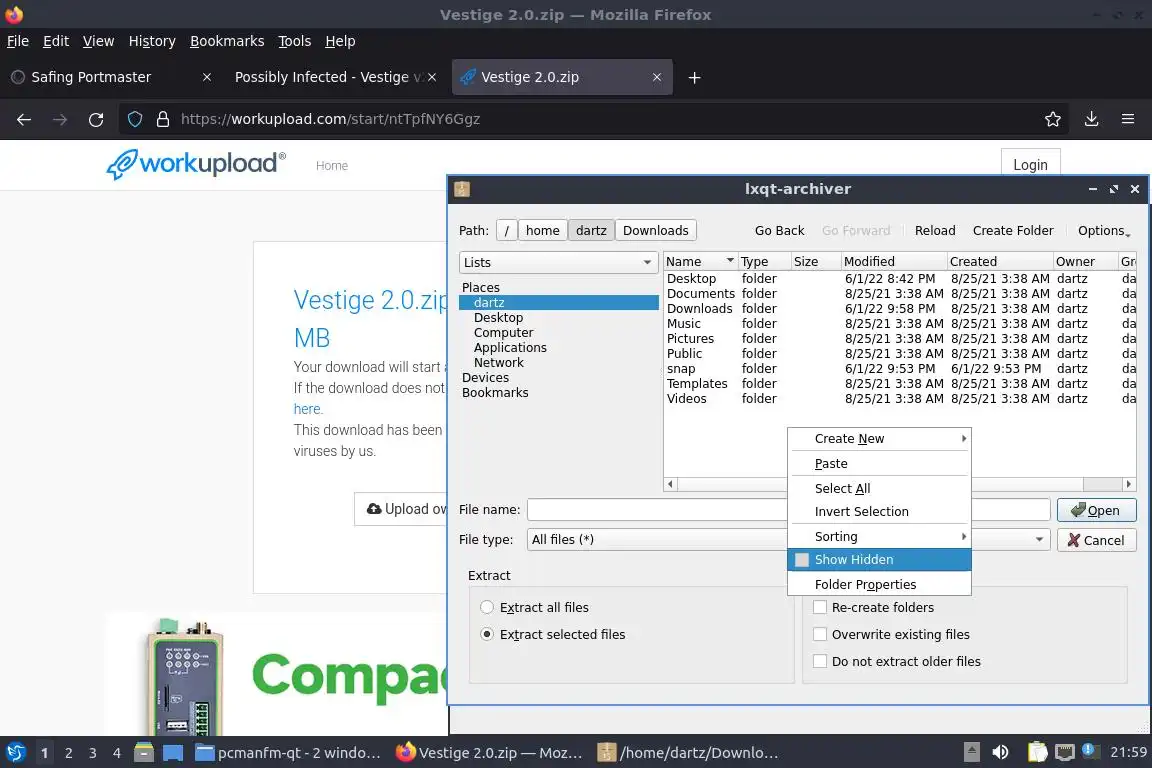This screenshot has height=768, width=1152.
Task: Click the show desktop taskbar icon
Action: point(173,753)
